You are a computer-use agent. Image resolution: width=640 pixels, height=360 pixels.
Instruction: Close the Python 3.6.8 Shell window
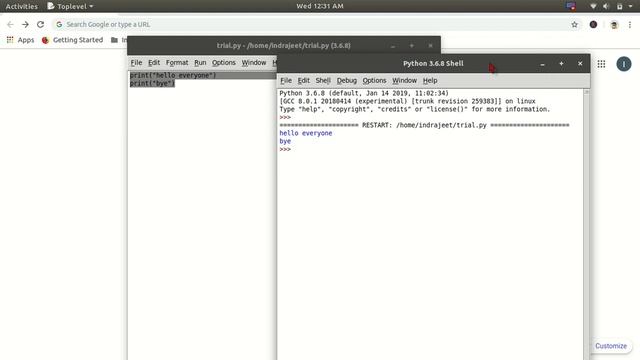(580, 64)
